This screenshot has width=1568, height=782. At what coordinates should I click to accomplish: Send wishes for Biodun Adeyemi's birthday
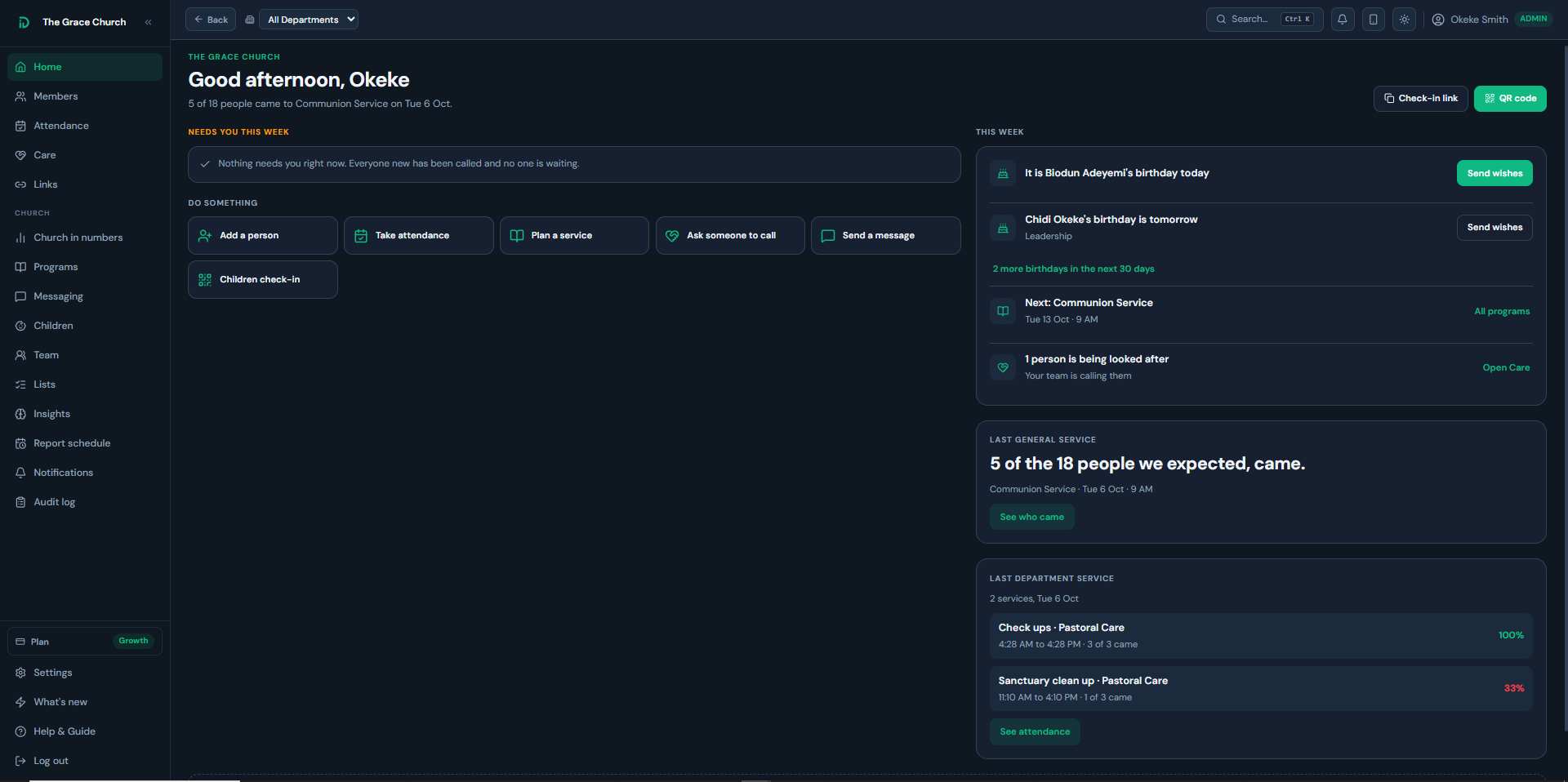(x=1494, y=173)
